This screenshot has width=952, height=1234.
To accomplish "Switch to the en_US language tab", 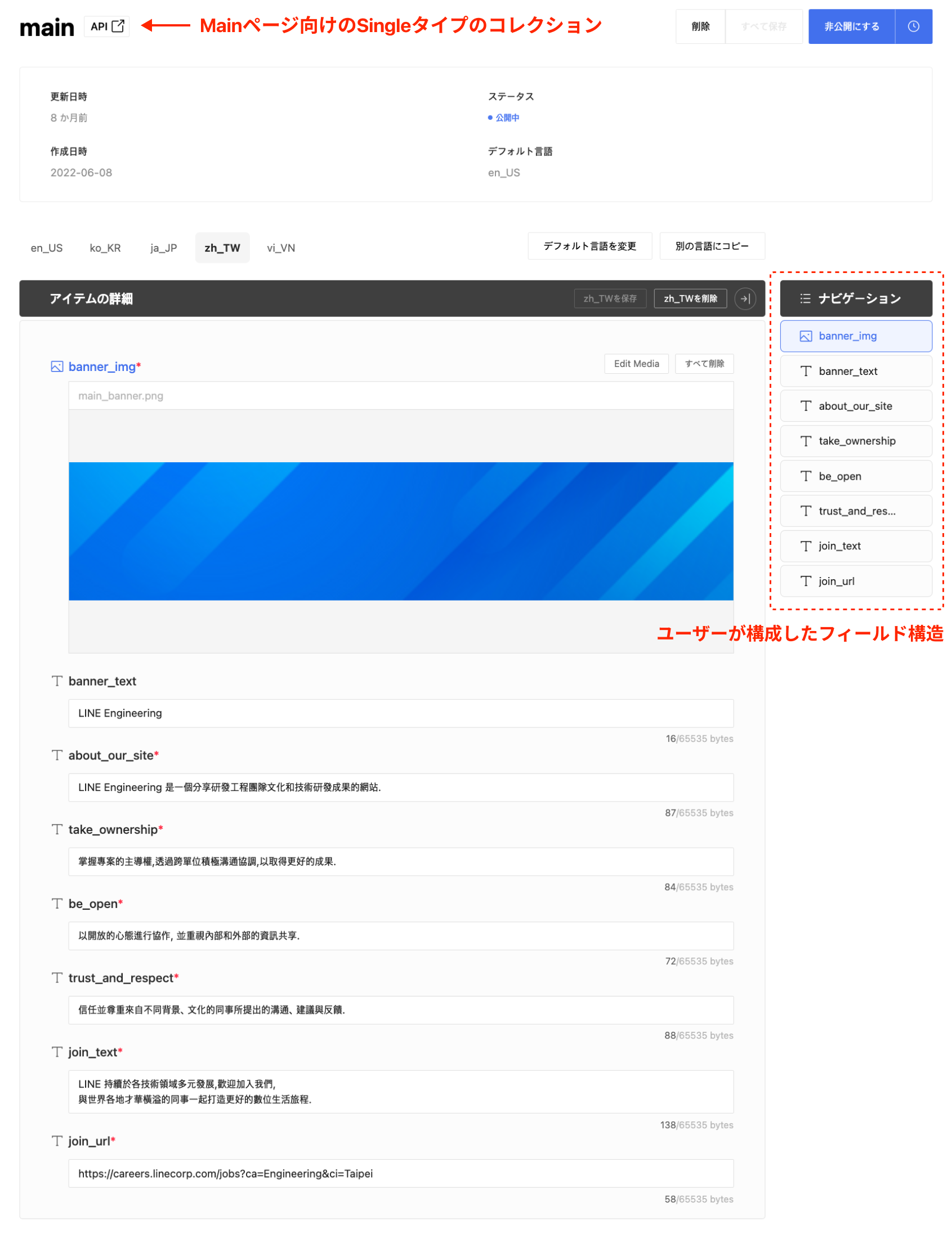I will (47, 248).
